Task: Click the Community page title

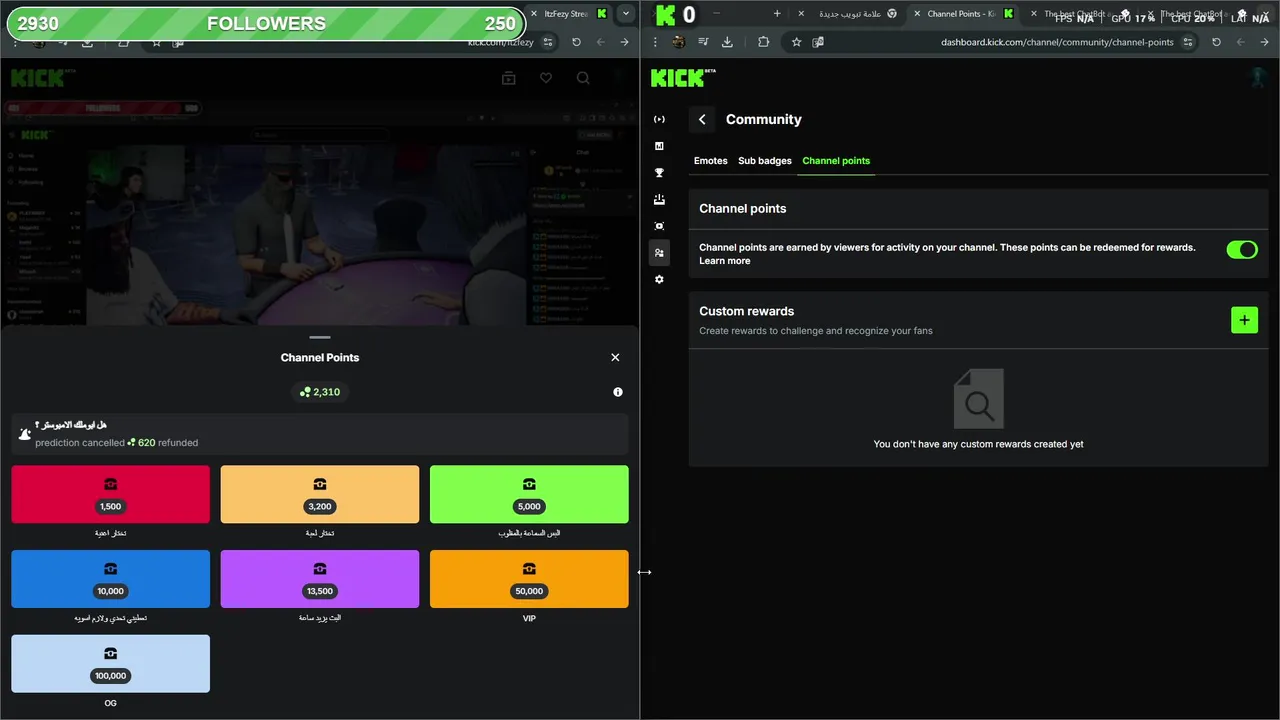Action: point(764,119)
